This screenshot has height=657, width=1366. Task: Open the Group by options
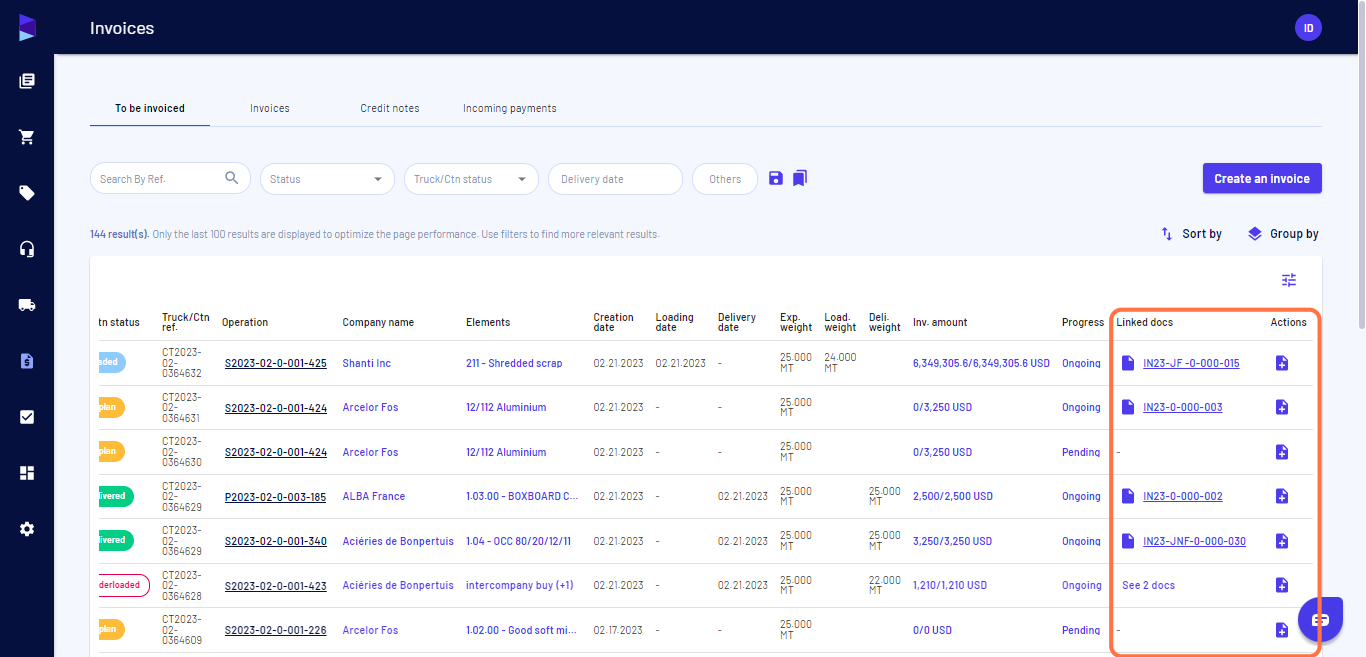coord(1283,234)
